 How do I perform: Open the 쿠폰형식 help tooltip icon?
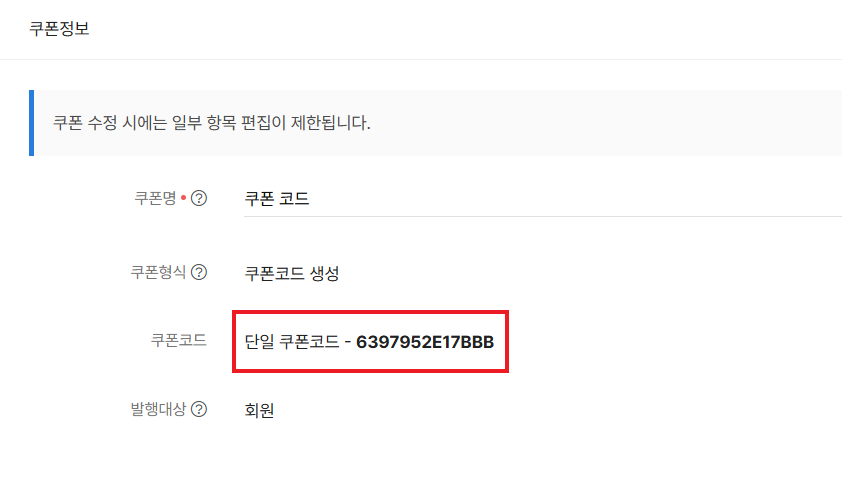click(199, 272)
